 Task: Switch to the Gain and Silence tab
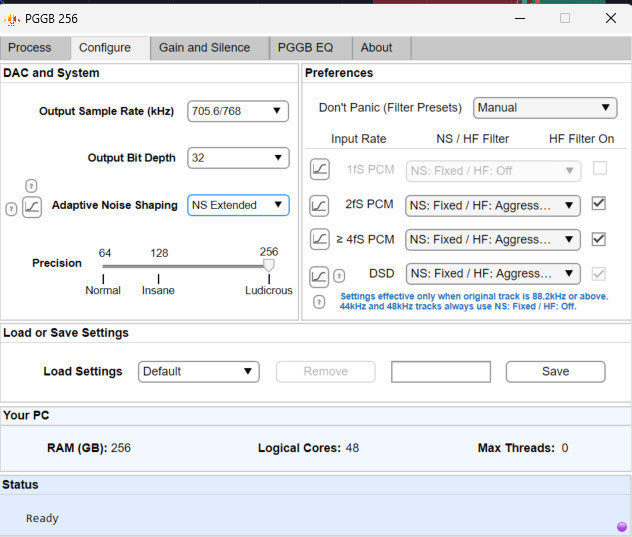(x=204, y=48)
